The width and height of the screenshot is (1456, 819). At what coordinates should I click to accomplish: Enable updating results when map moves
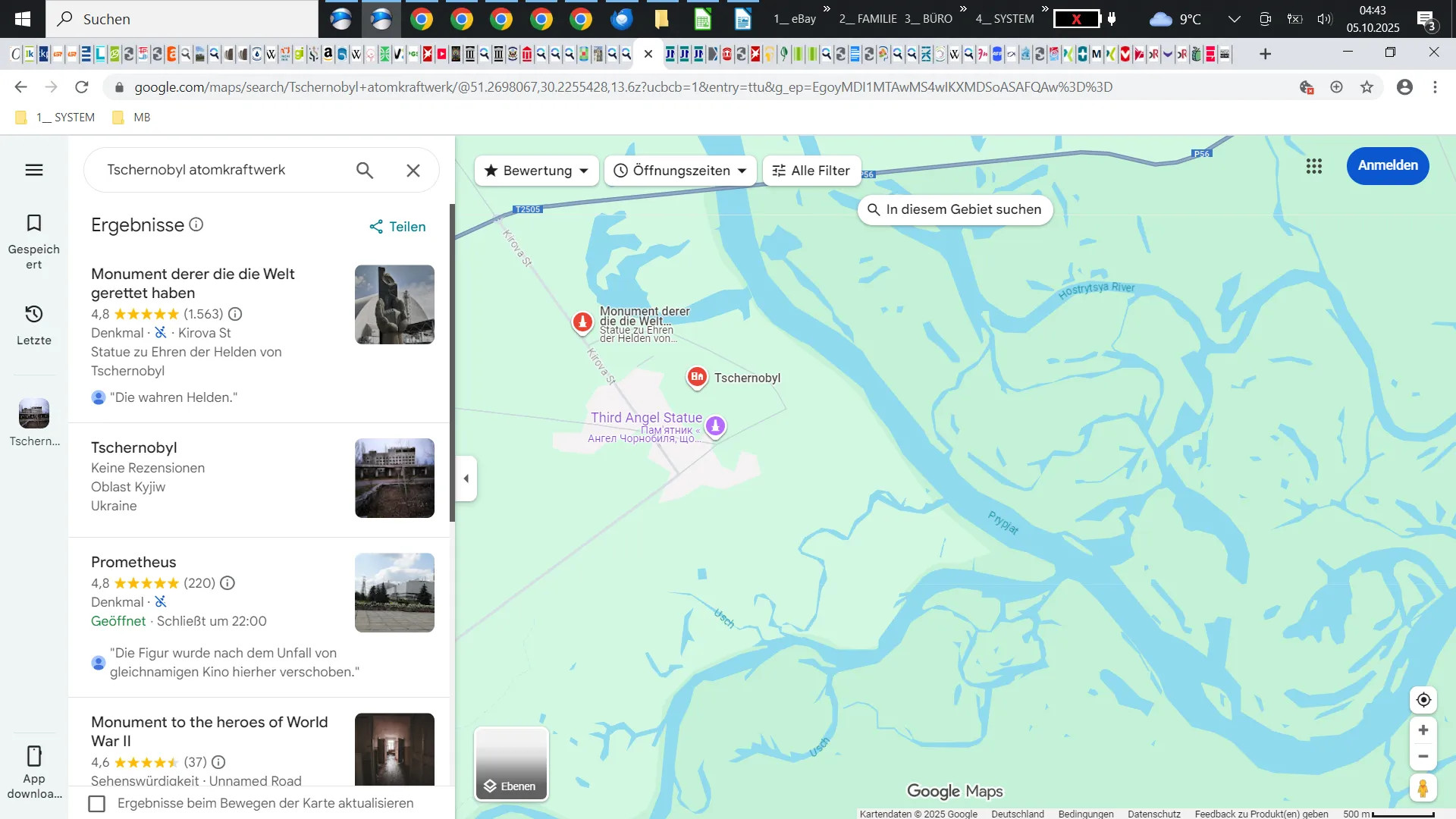(97, 804)
